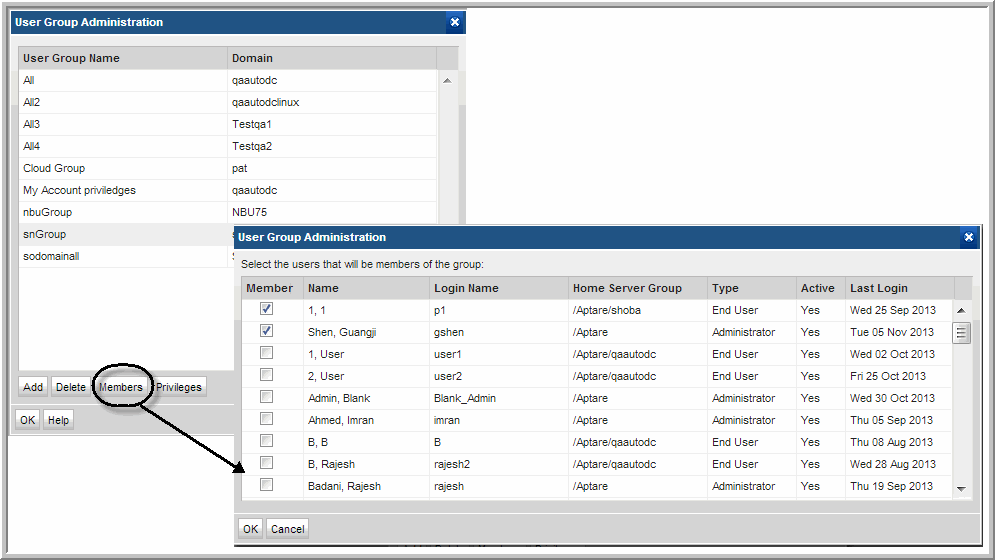Check the member checkbox for Admin, Blank
The height and width of the screenshot is (560, 995).
coord(267,398)
